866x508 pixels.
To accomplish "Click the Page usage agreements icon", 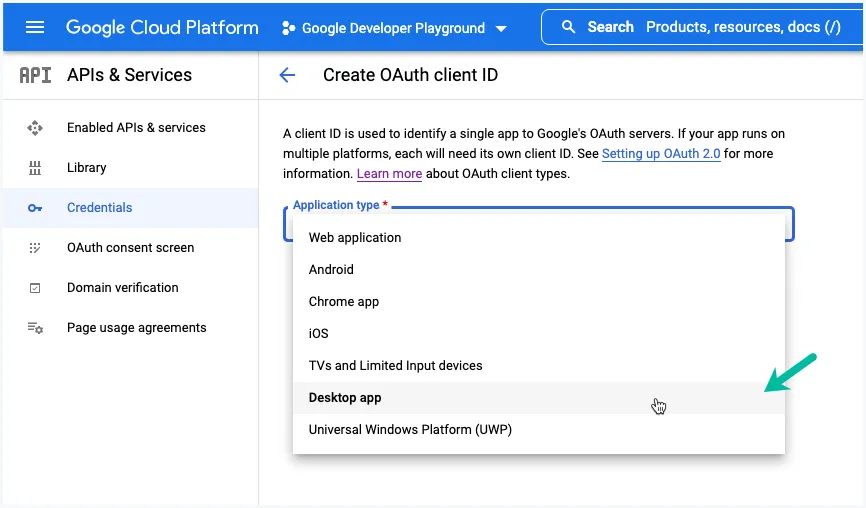I will point(35,328).
